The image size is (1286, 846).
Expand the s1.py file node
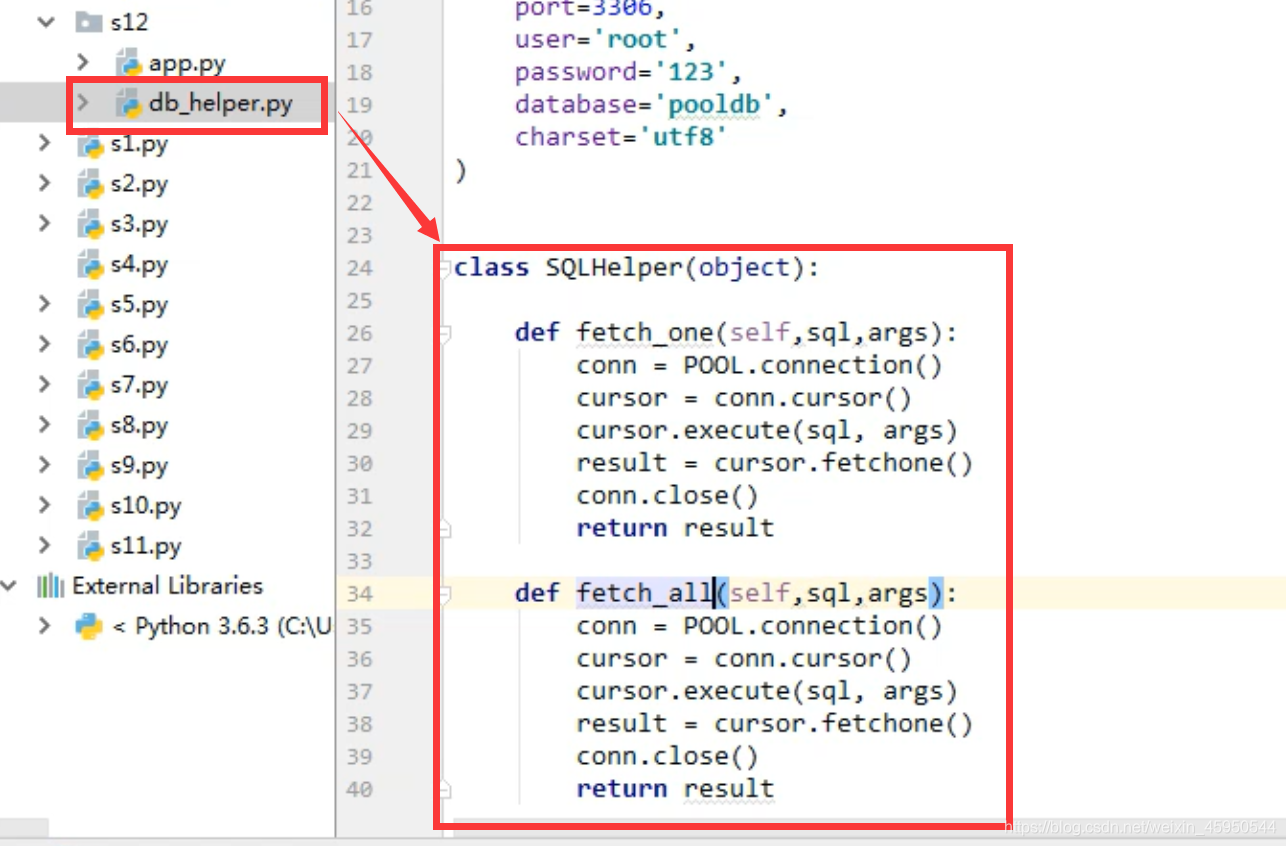pos(44,143)
